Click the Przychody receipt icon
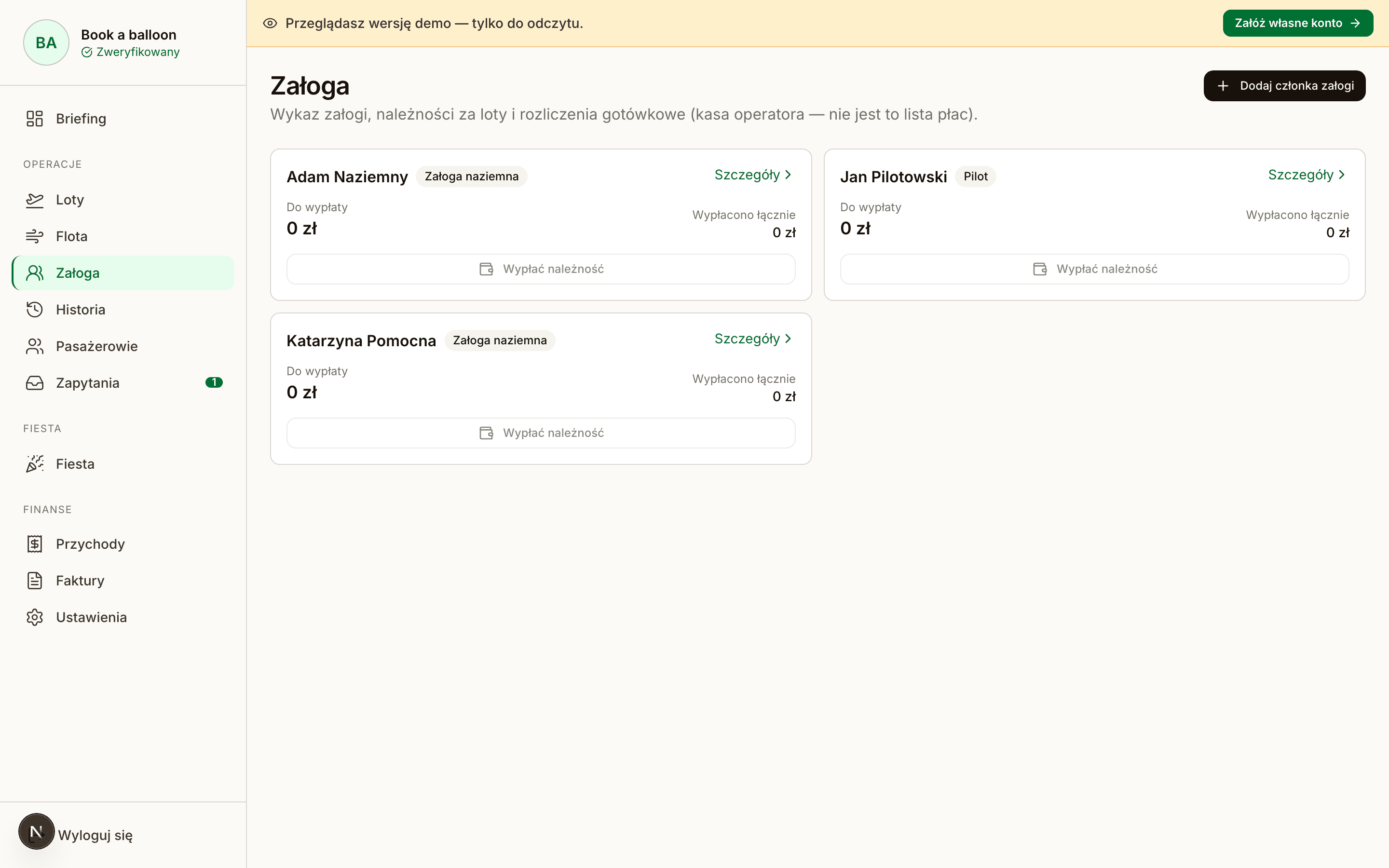 [34, 544]
